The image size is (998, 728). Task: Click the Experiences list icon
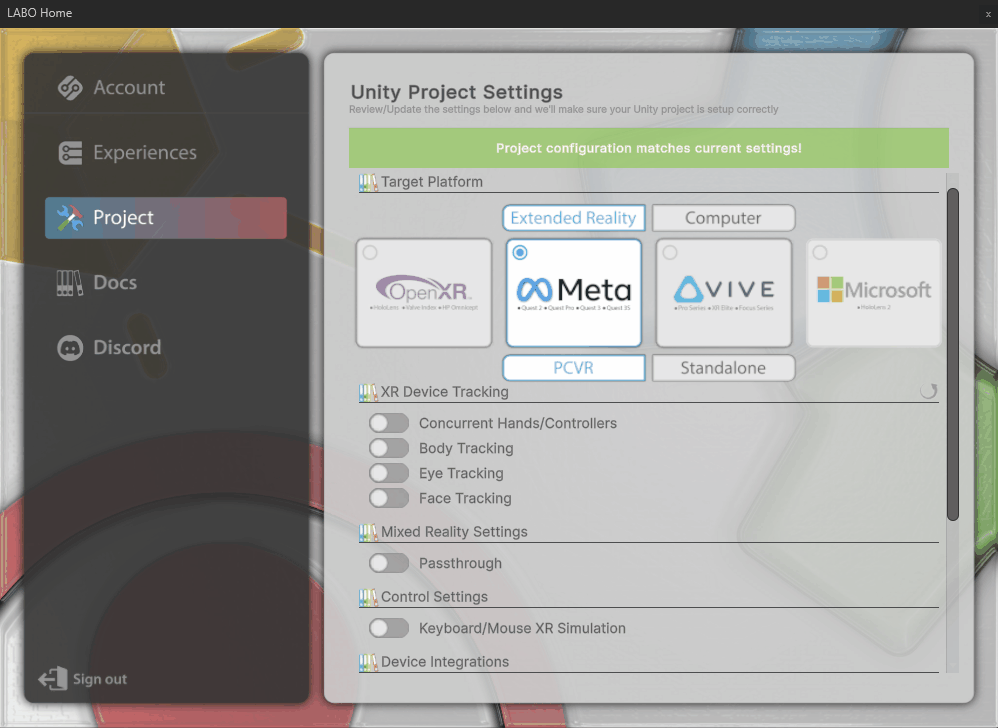coord(70,153)
